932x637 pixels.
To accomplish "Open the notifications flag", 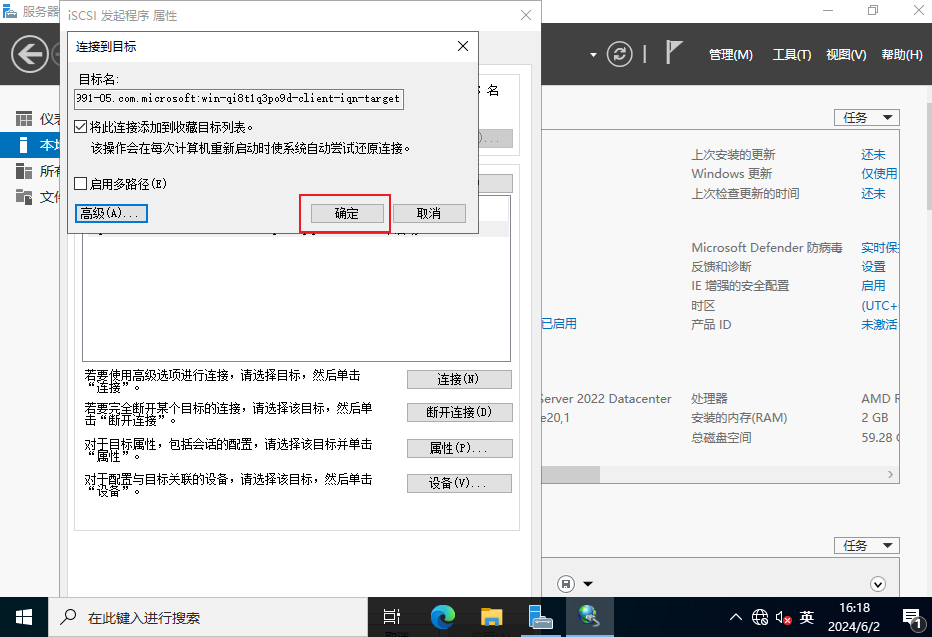I will [674, 53].
